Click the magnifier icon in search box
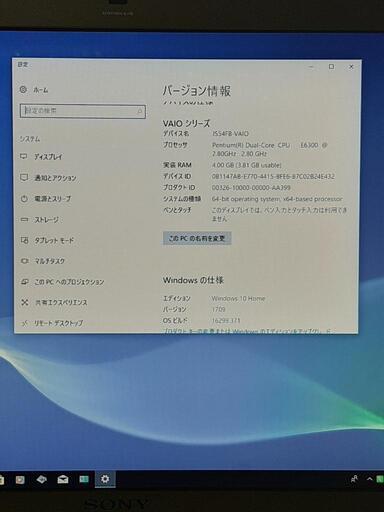 pos(140,111)
